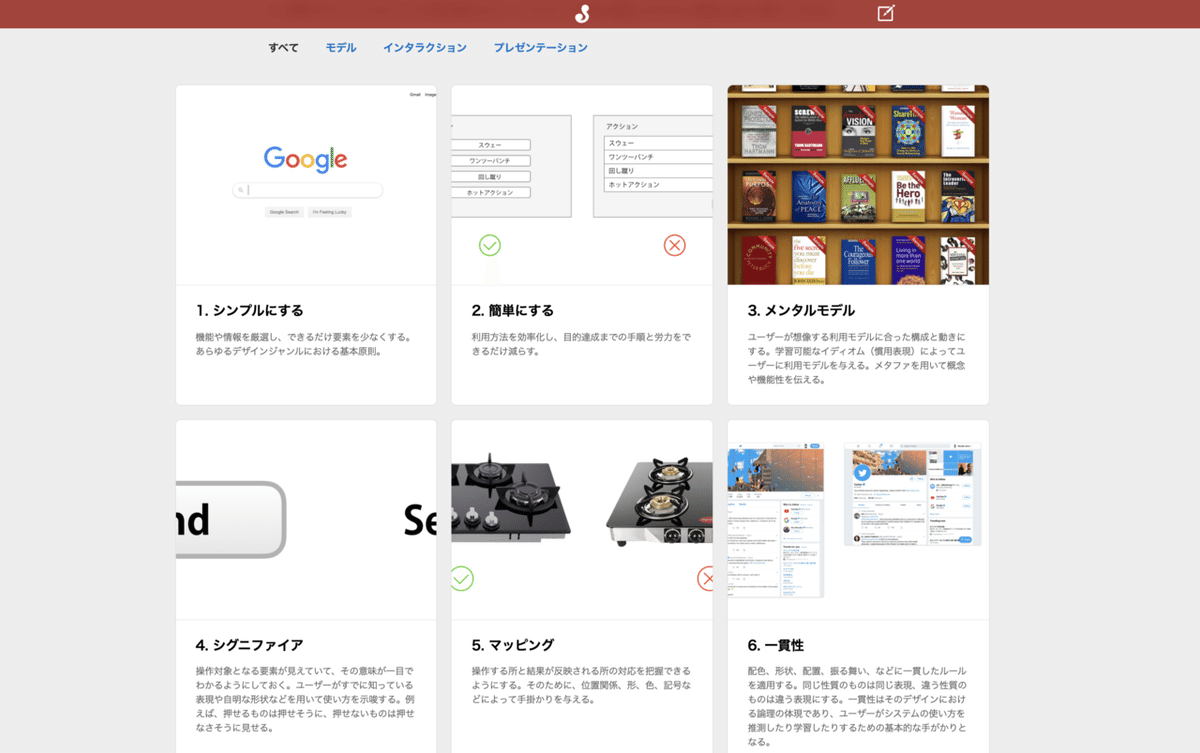Open the Google search page thumbnail
The image size is (1200, 753).
[x=306, y=185]
